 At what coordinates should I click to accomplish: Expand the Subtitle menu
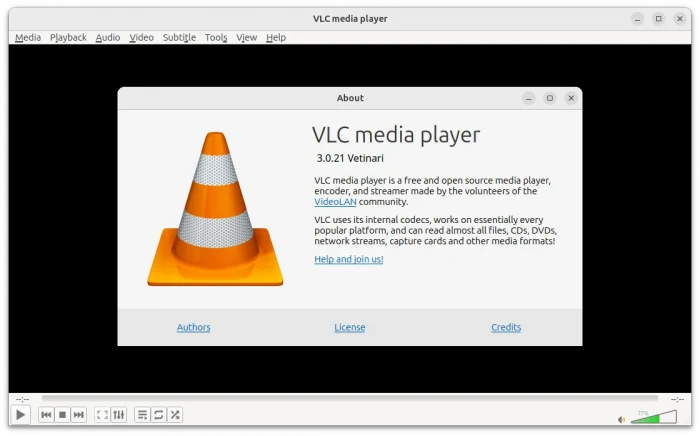coord(179,37)
